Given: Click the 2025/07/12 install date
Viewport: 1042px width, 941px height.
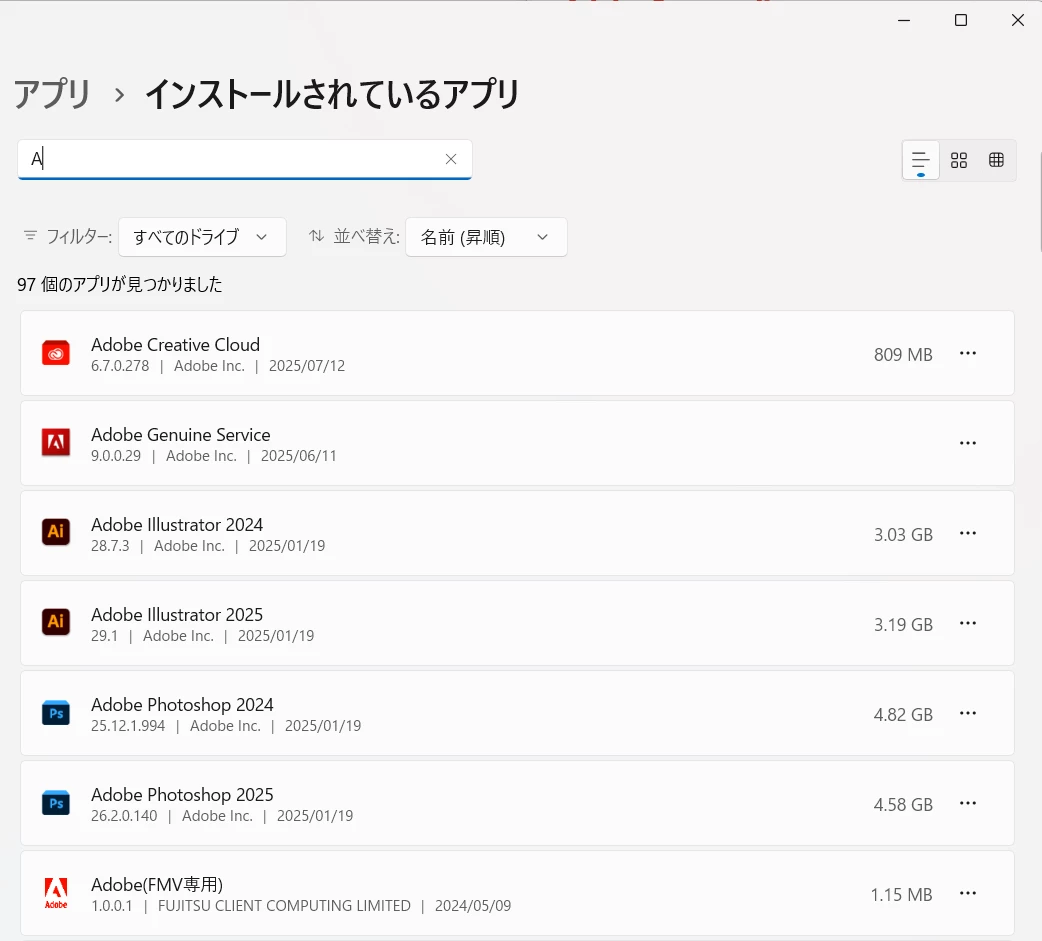Looking at the screenshot, I should 307,366.
